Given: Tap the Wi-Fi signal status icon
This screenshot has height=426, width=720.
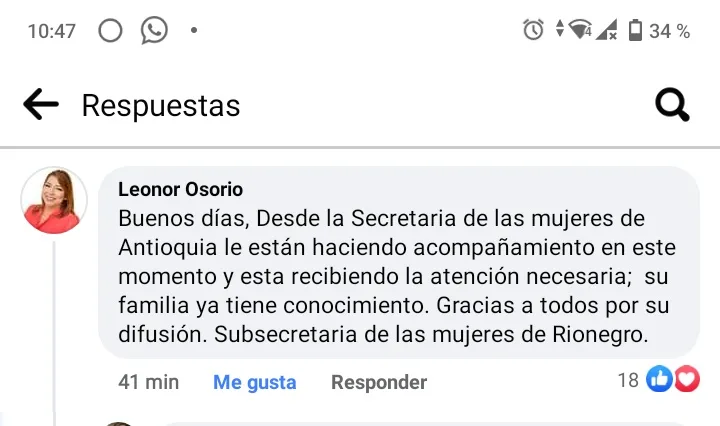Looking at the screenshot, I should tap(580, 29).
